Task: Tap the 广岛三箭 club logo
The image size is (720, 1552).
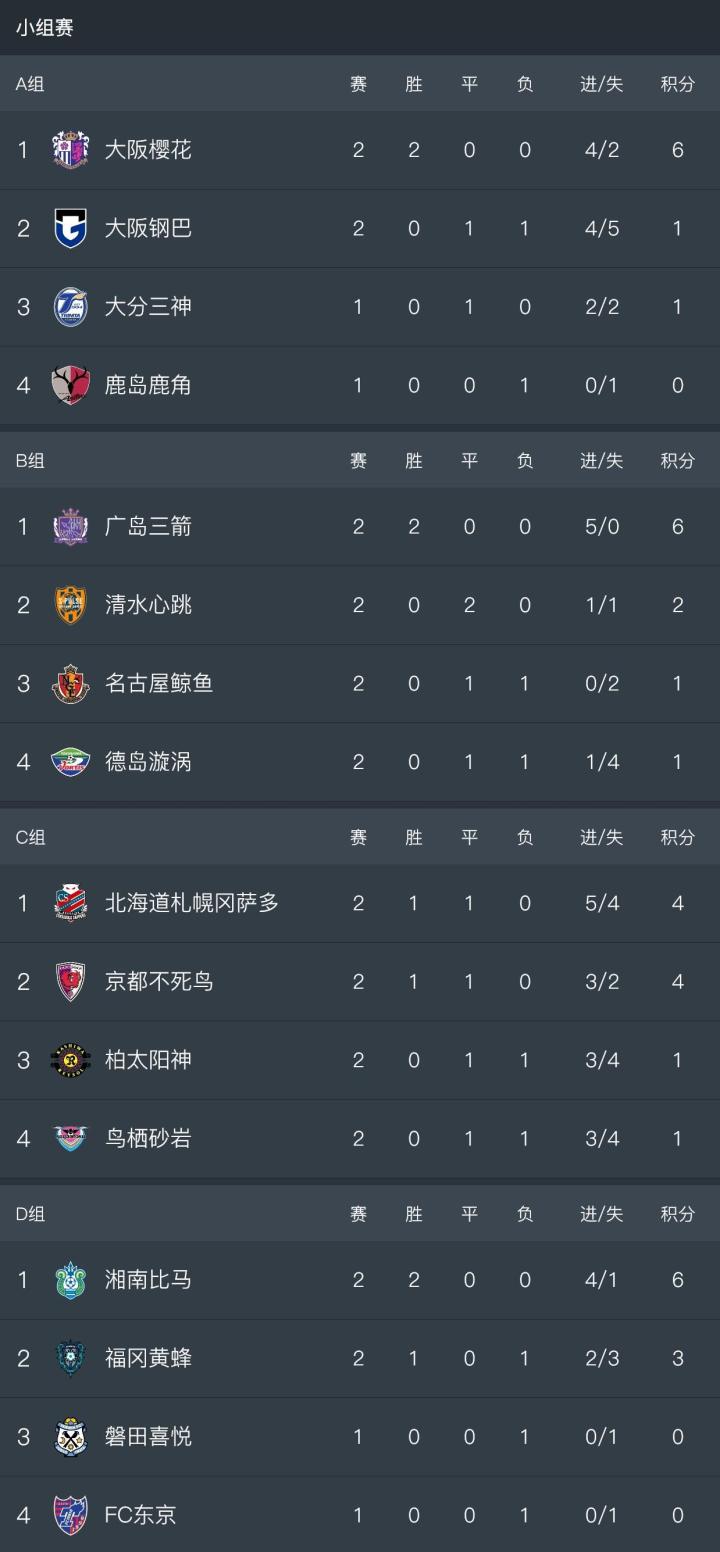Action: click(71, 527)
